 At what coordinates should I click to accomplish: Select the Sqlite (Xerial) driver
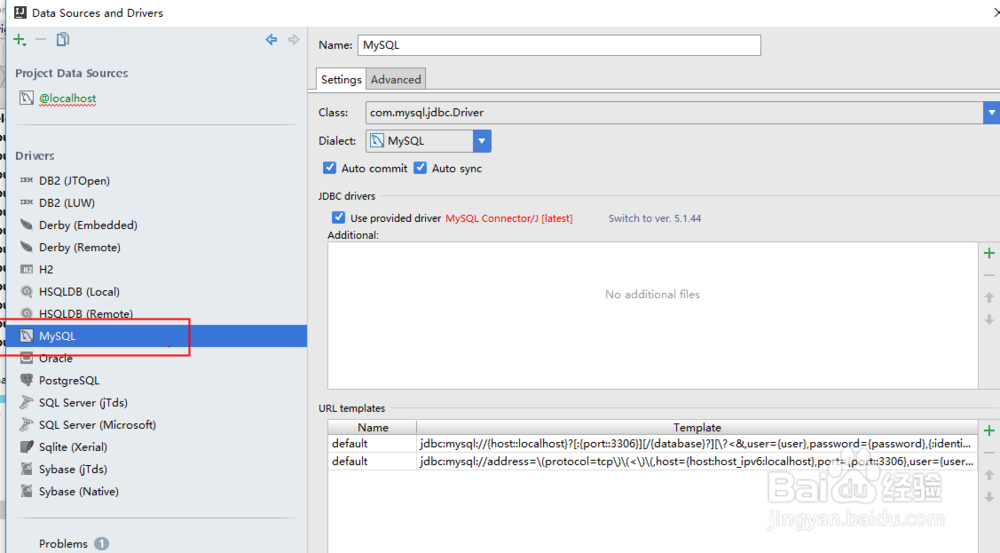pyautogui.click(x=73, y=447)
